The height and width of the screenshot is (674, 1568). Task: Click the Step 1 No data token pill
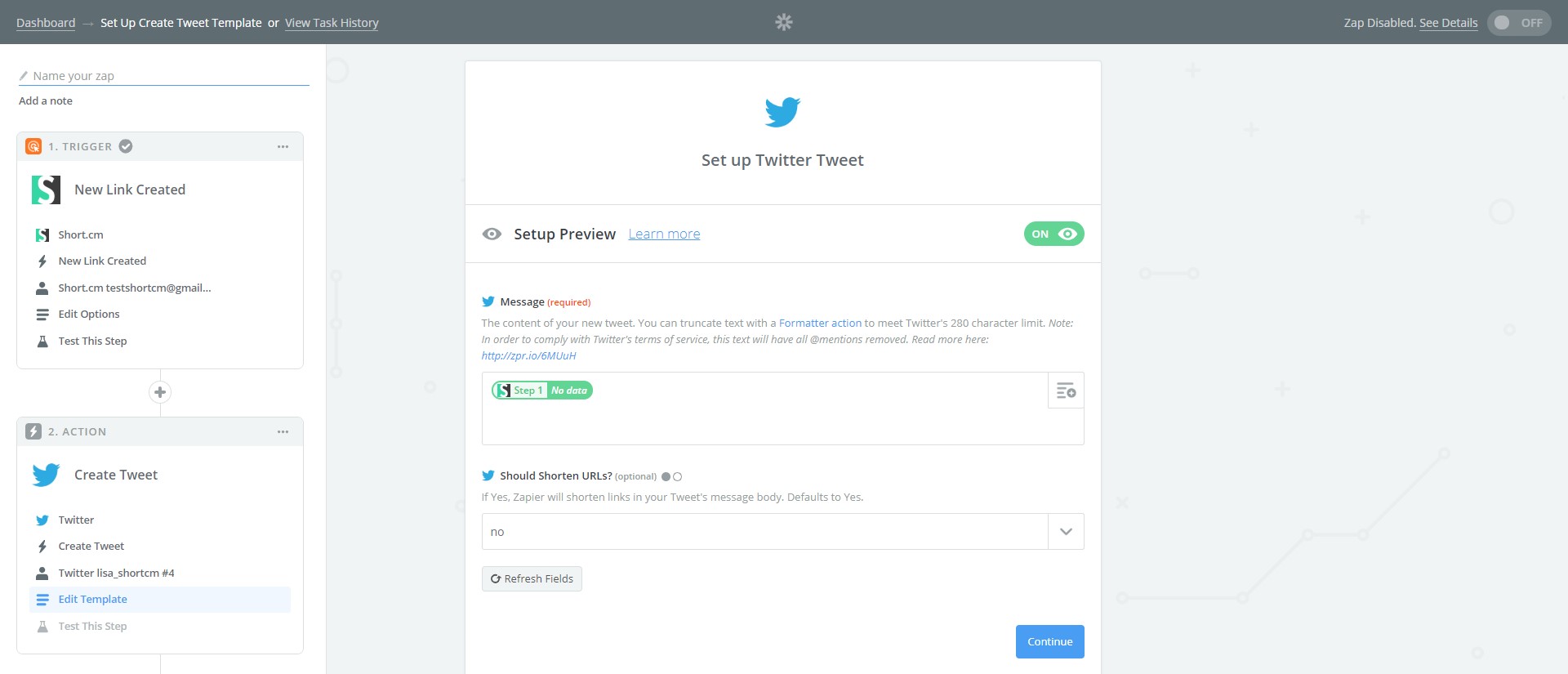point(541,390)
